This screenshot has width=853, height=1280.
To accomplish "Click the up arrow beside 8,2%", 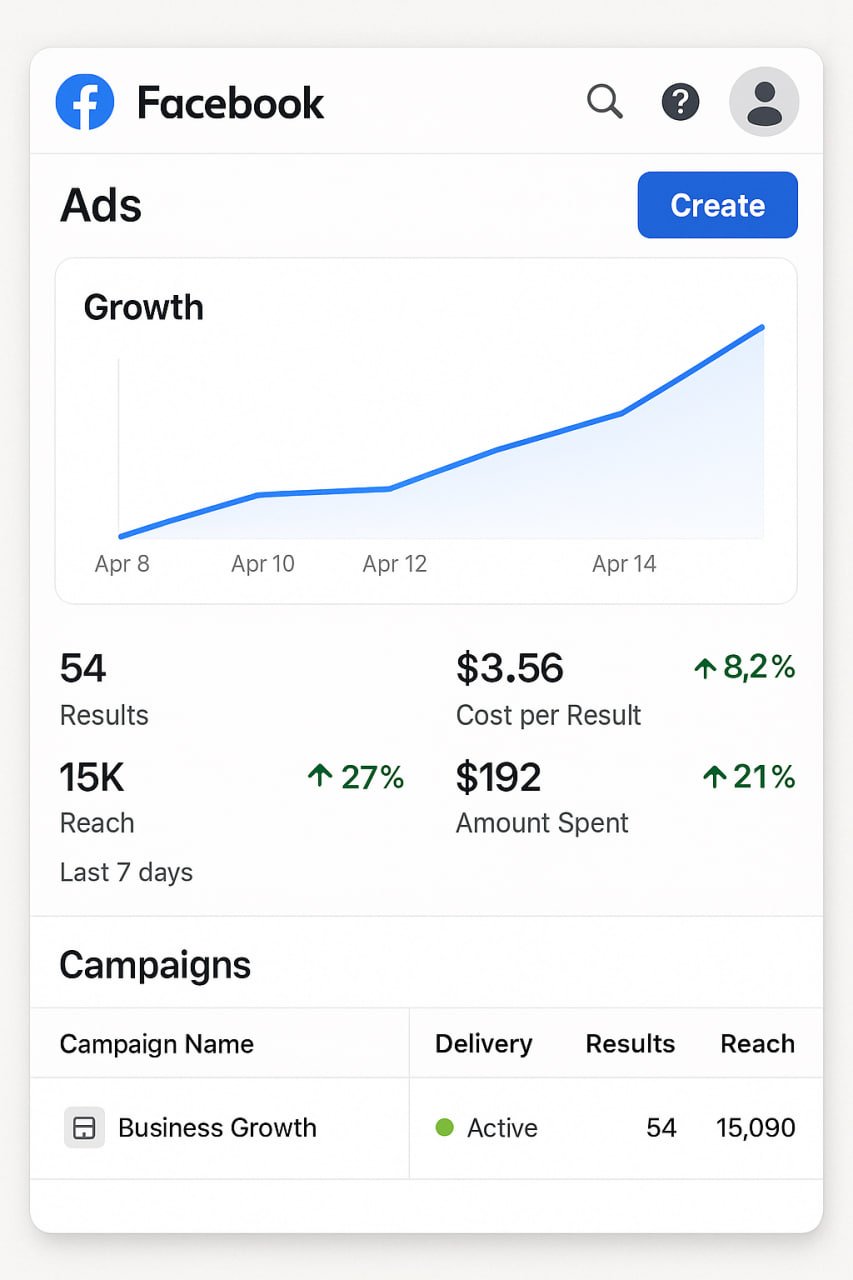I will (x=705, y=668).
